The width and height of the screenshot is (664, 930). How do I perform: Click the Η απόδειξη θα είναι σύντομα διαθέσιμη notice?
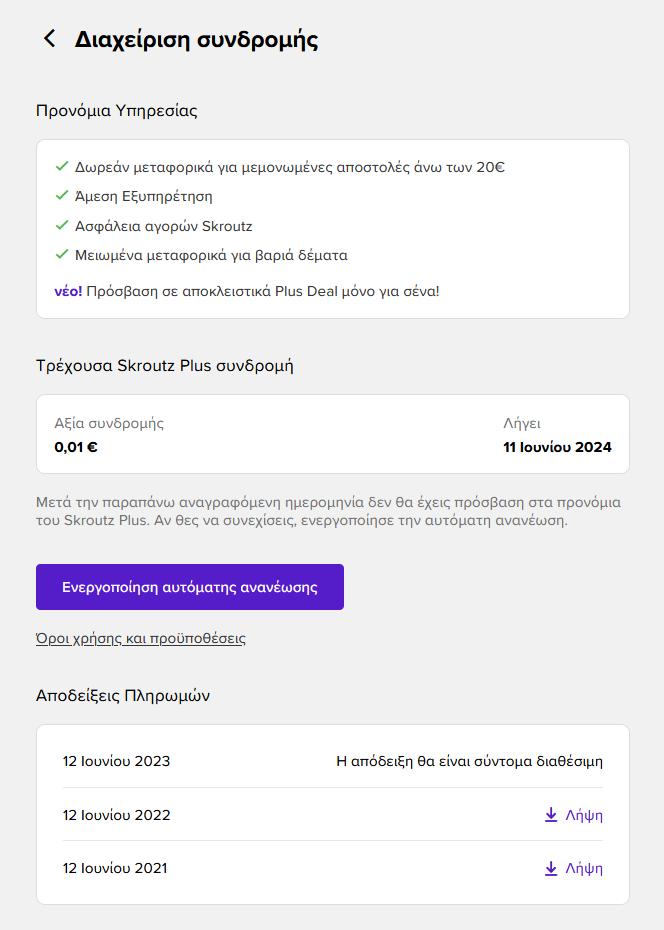pyautogui.click(x=470, y=761)
